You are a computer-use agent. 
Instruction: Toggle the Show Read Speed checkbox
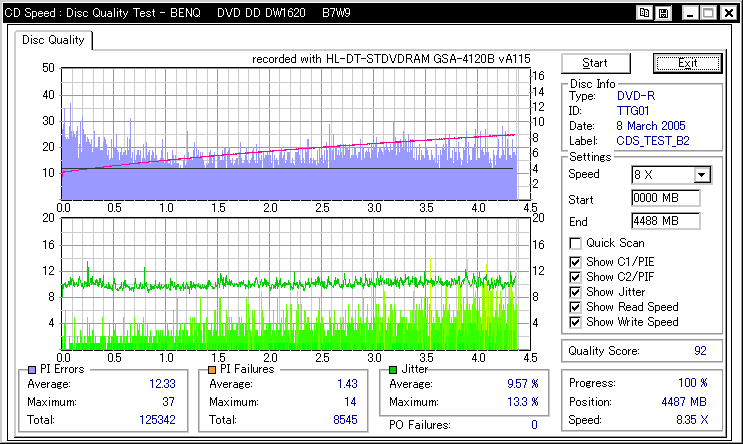[x=575, y=308]
